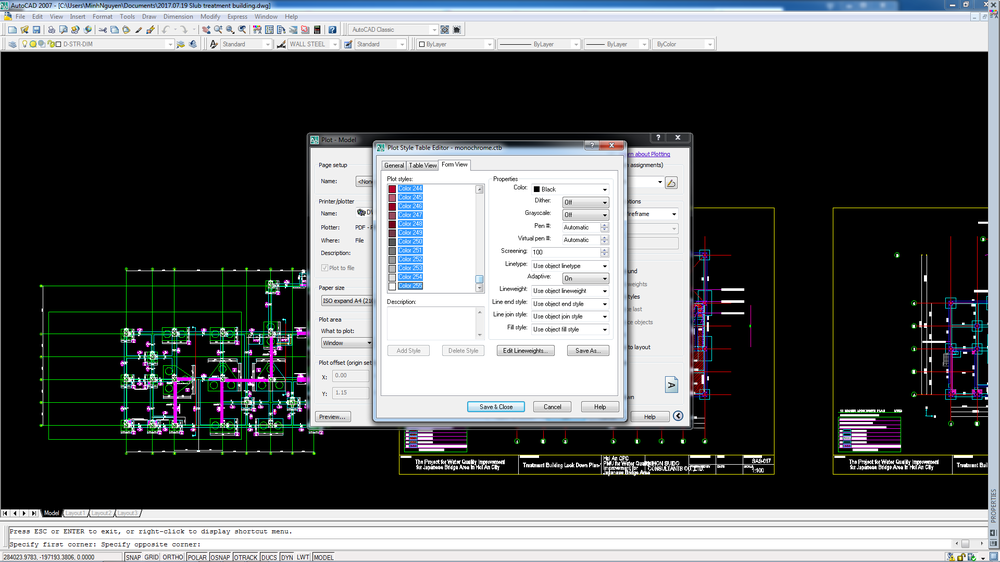Screen dimensions: 1000x562
Task: Click the Plot Preview toolbar icon
Action: click(63, 29)
